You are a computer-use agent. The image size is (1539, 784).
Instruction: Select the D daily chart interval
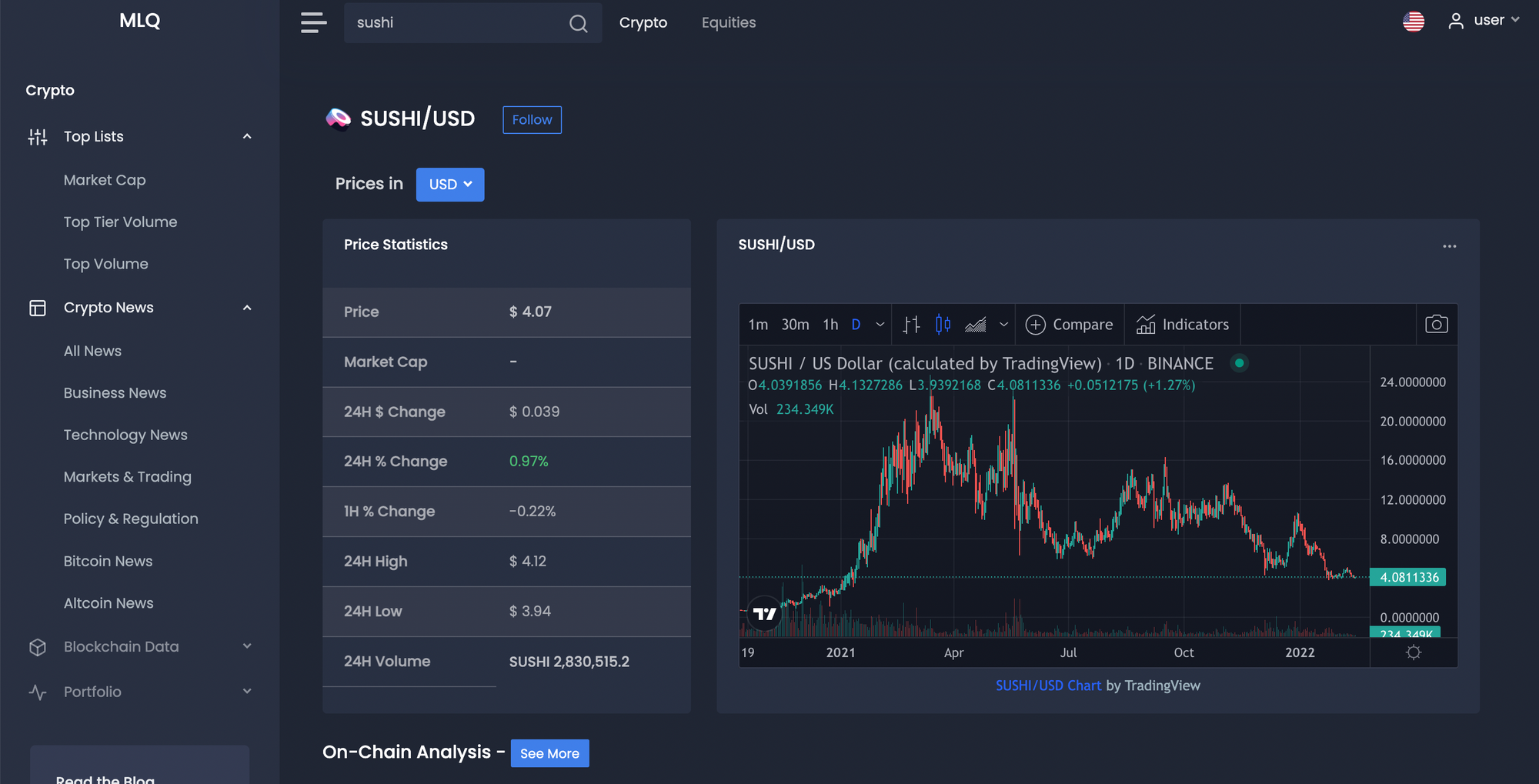click(856, 325)
